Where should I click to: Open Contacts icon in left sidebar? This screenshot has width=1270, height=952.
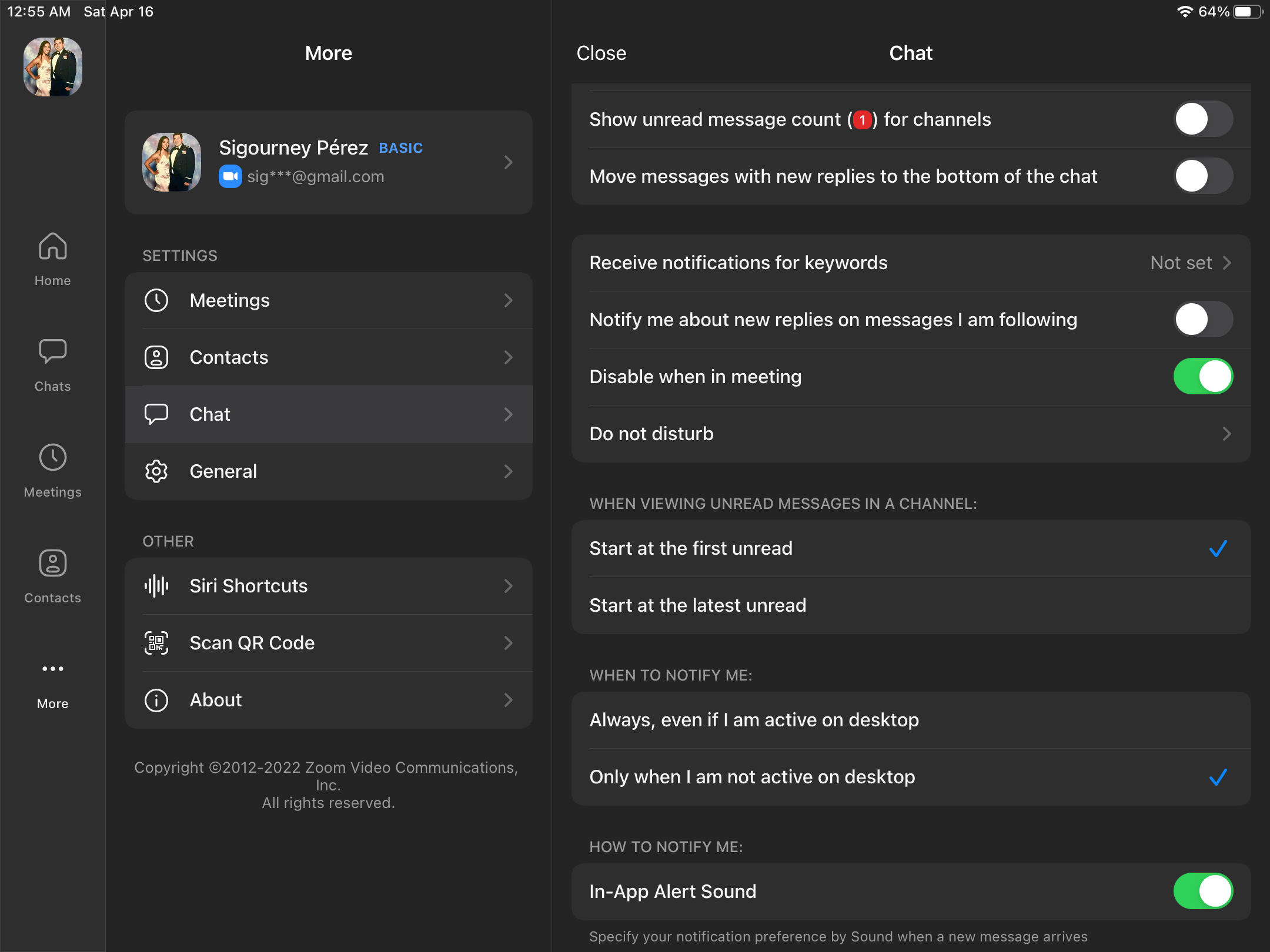point(53,563)
